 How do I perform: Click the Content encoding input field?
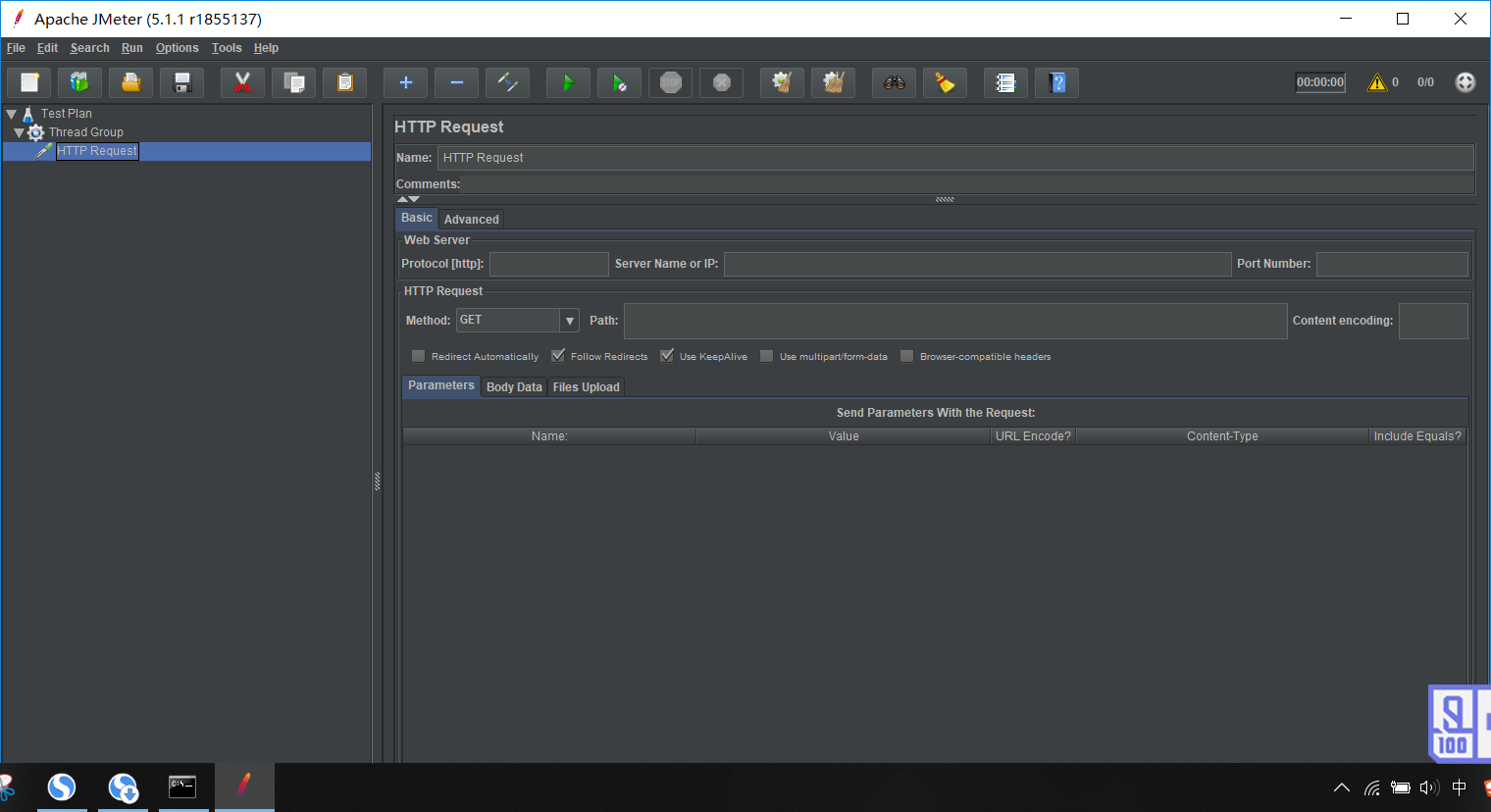1433,321
